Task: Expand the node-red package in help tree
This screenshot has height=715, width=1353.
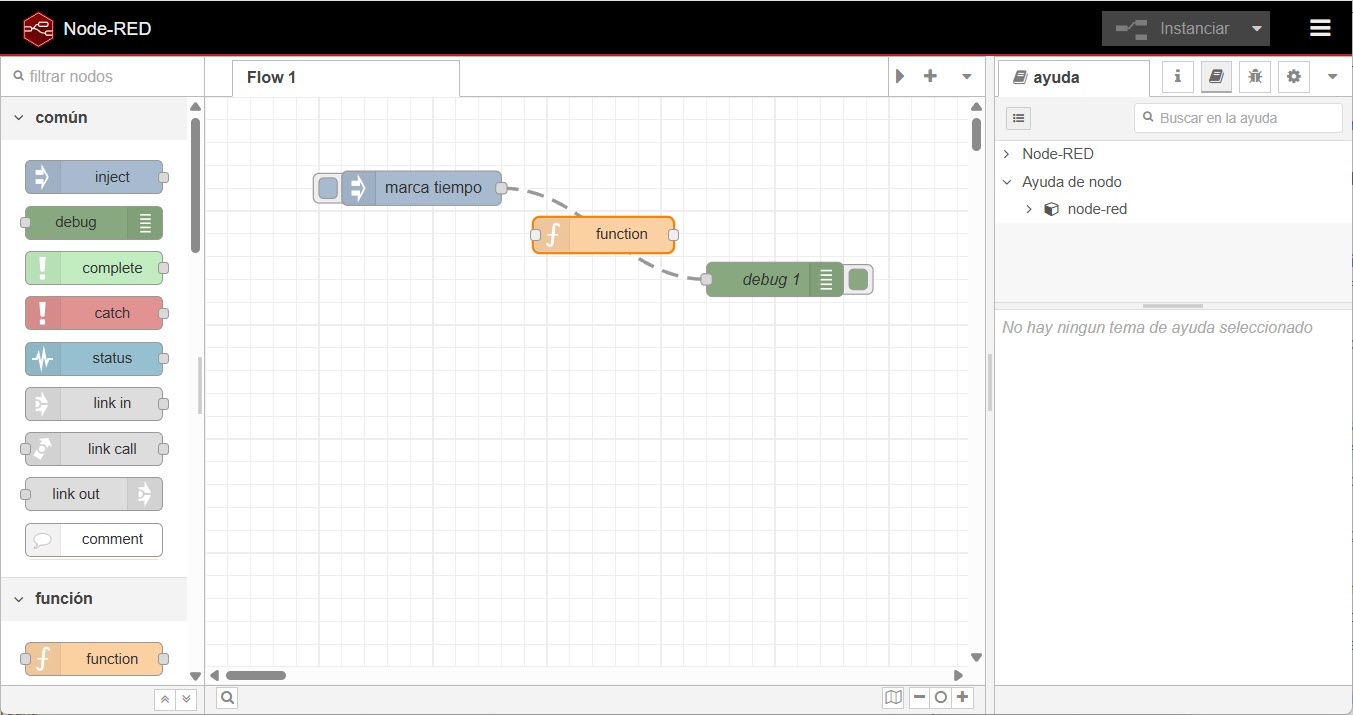Action: click(1028, 208)
